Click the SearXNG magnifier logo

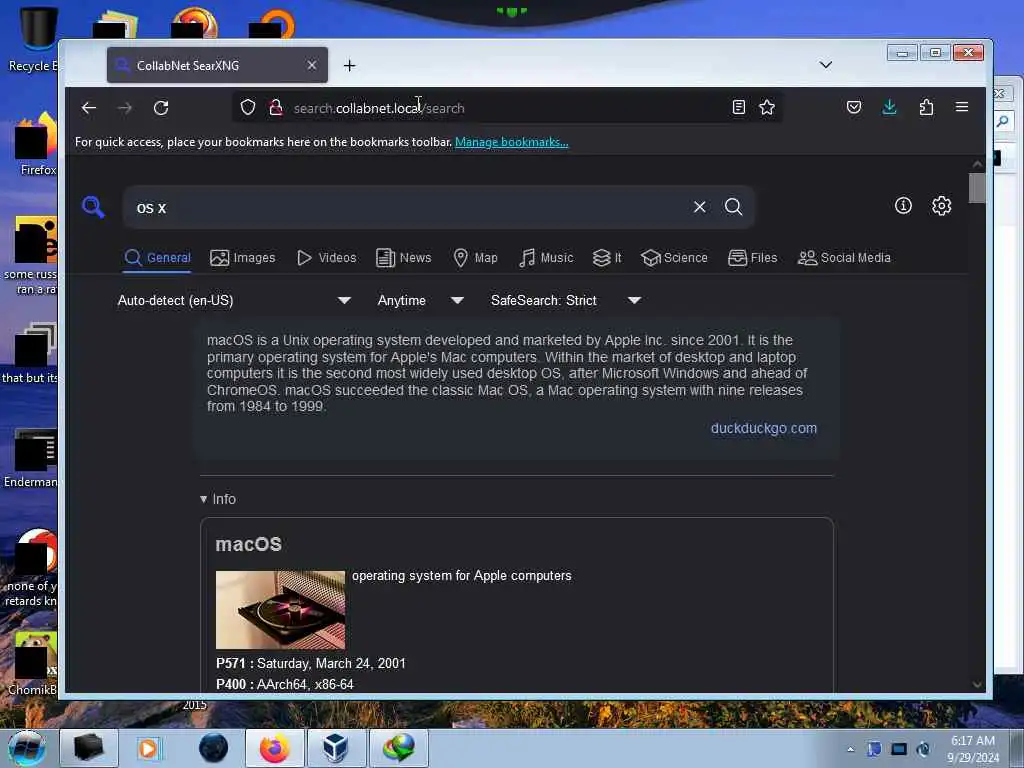coord(93,207)
